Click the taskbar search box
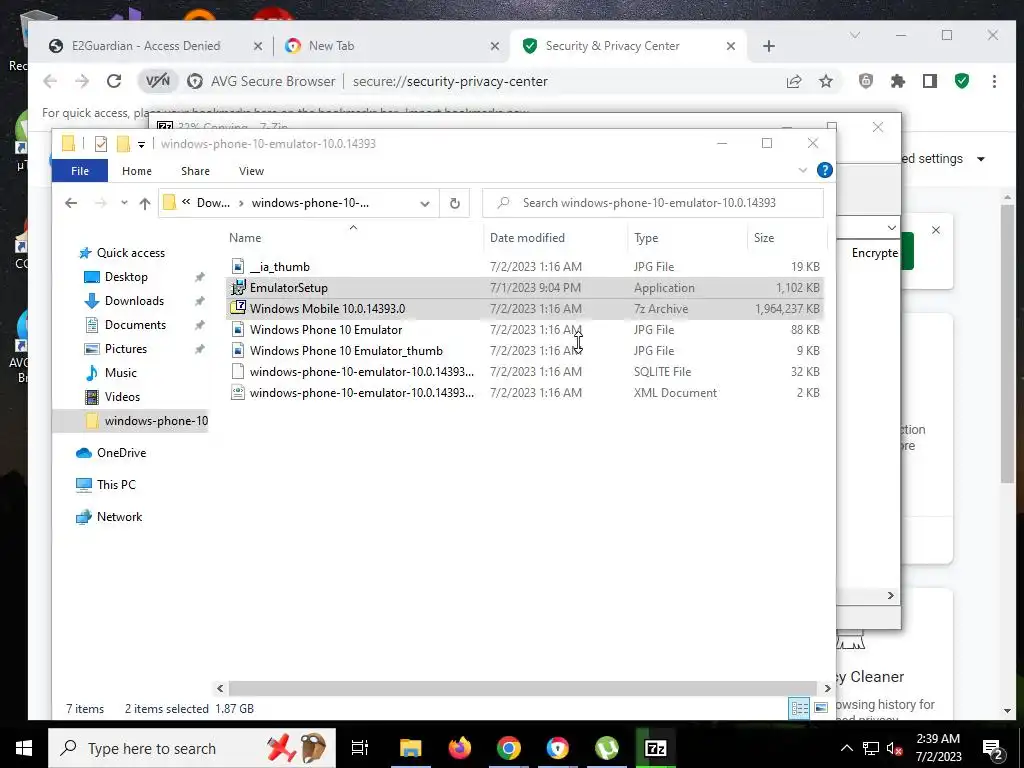Viewport: 1024px width, 768px height. point(192,748)
